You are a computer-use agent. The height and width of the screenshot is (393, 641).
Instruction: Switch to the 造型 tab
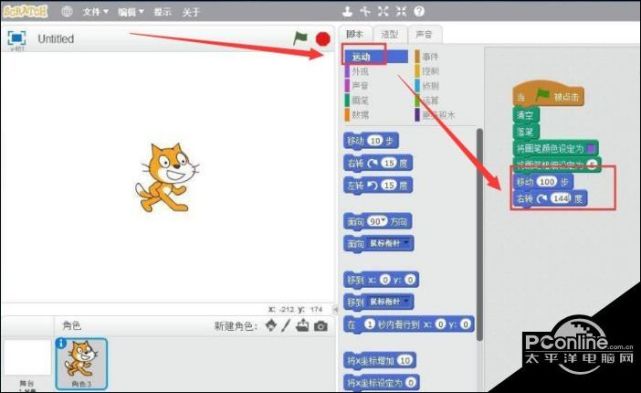pos(389,34)
